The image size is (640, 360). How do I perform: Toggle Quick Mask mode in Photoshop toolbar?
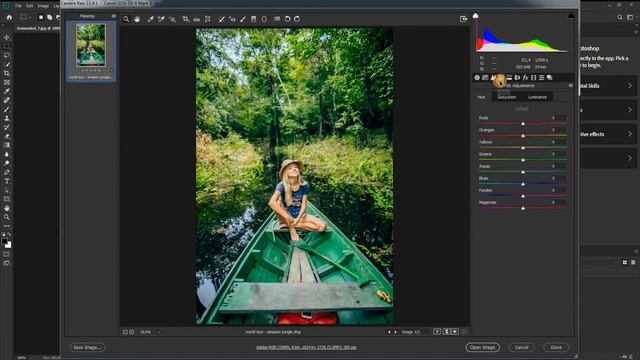pos(7,254)
